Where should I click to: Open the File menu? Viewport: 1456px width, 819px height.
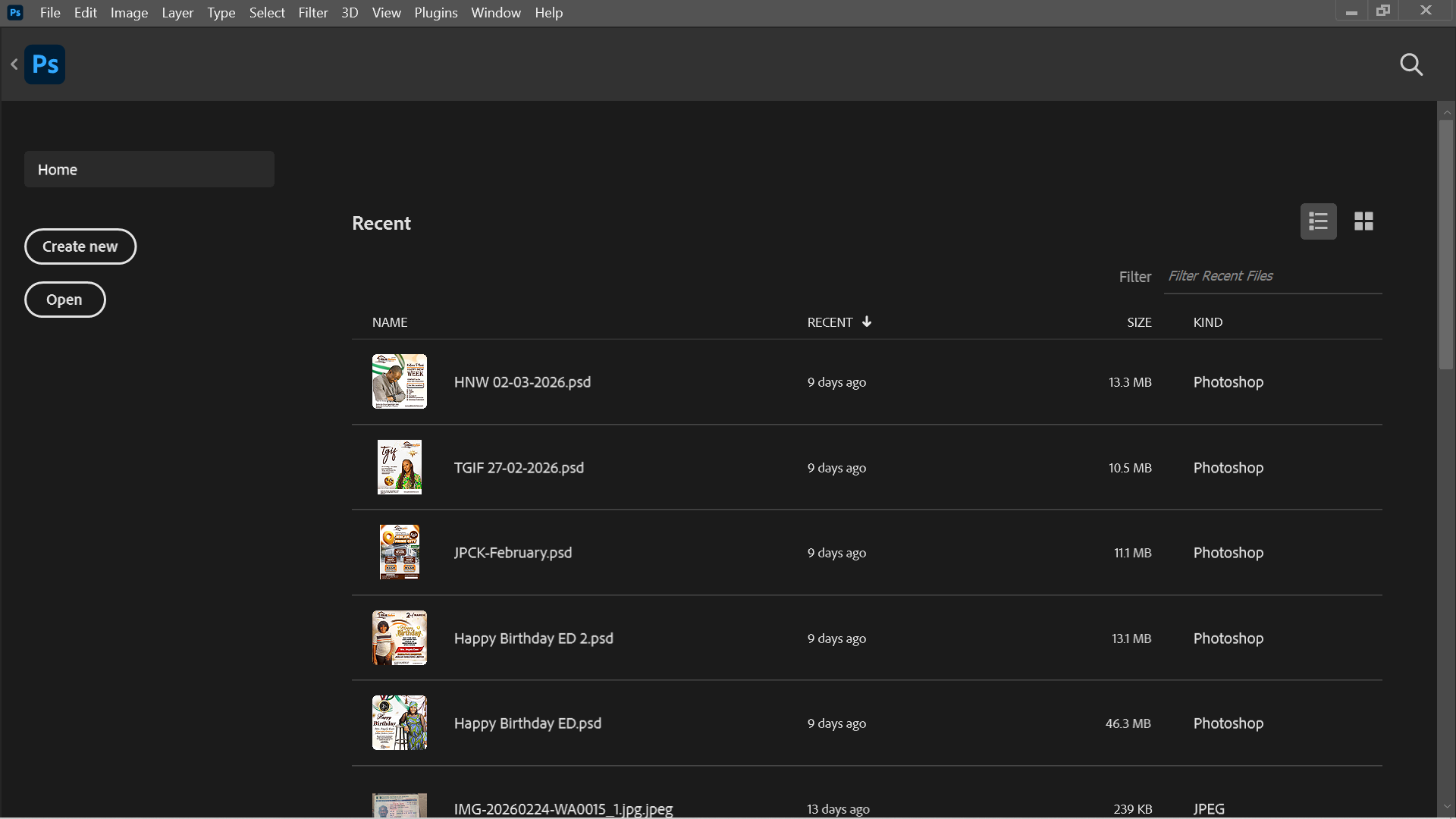[50, 13]
